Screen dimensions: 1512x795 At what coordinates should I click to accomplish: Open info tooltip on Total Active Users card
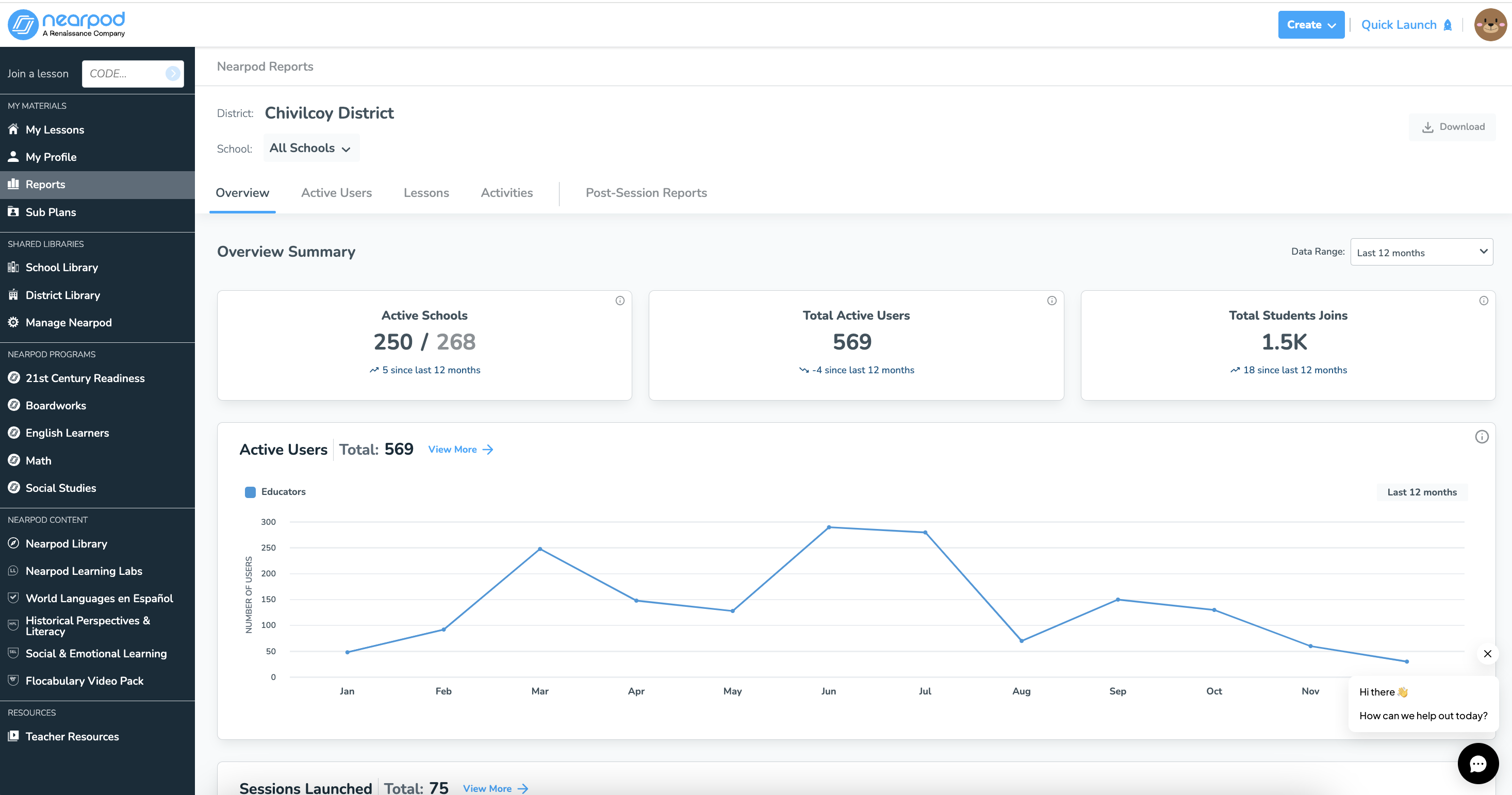[x=1052, y=301]
